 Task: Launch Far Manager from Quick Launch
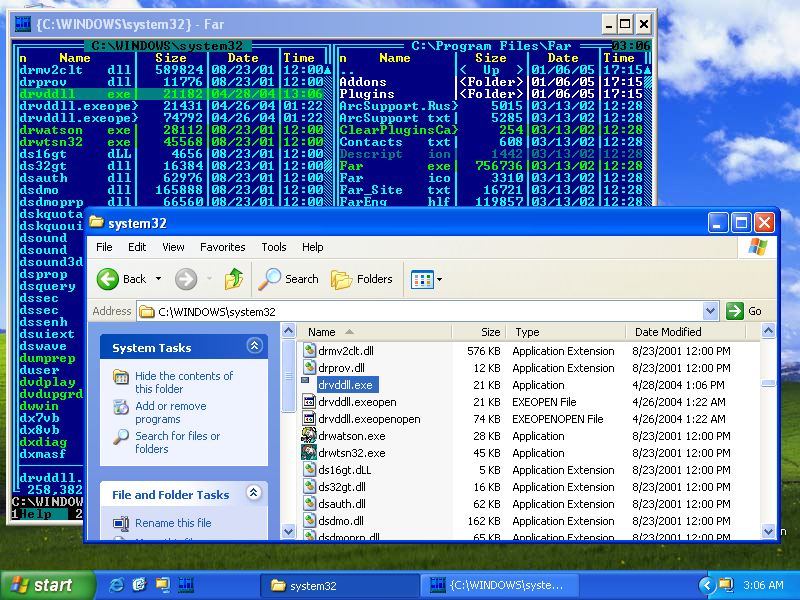click(x=186, y=585)
